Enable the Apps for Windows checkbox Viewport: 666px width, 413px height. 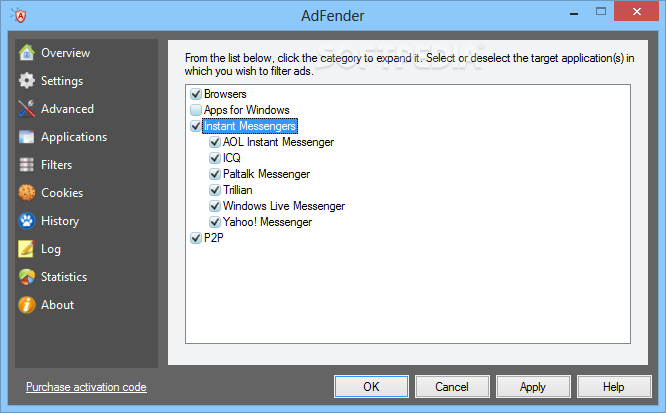coord(195,110)
